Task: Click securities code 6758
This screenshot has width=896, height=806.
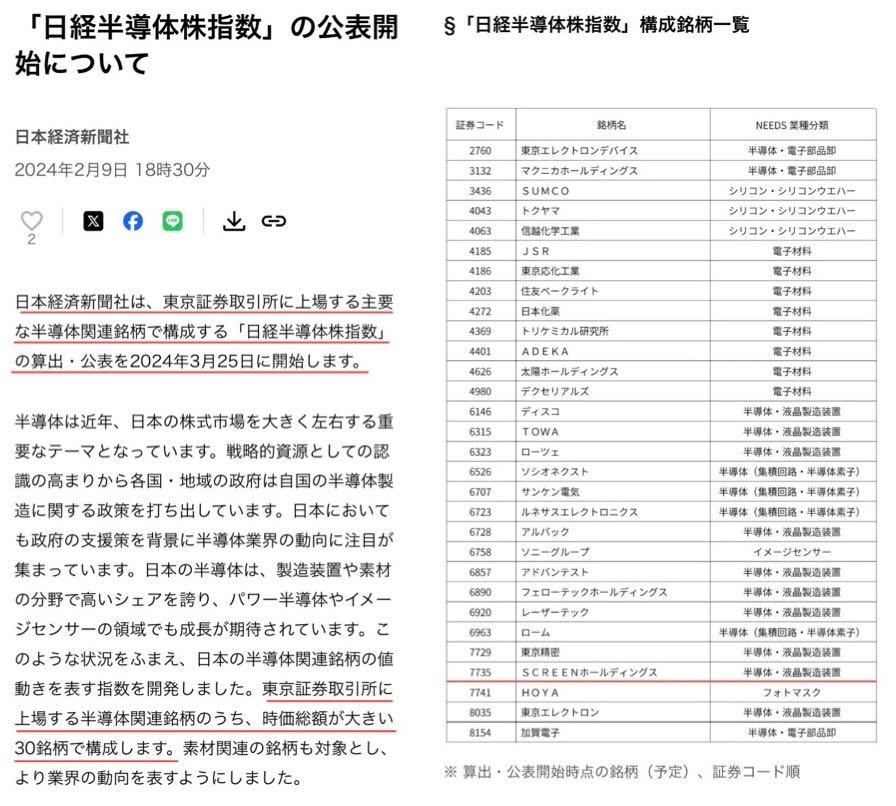Action: [480, 552]
